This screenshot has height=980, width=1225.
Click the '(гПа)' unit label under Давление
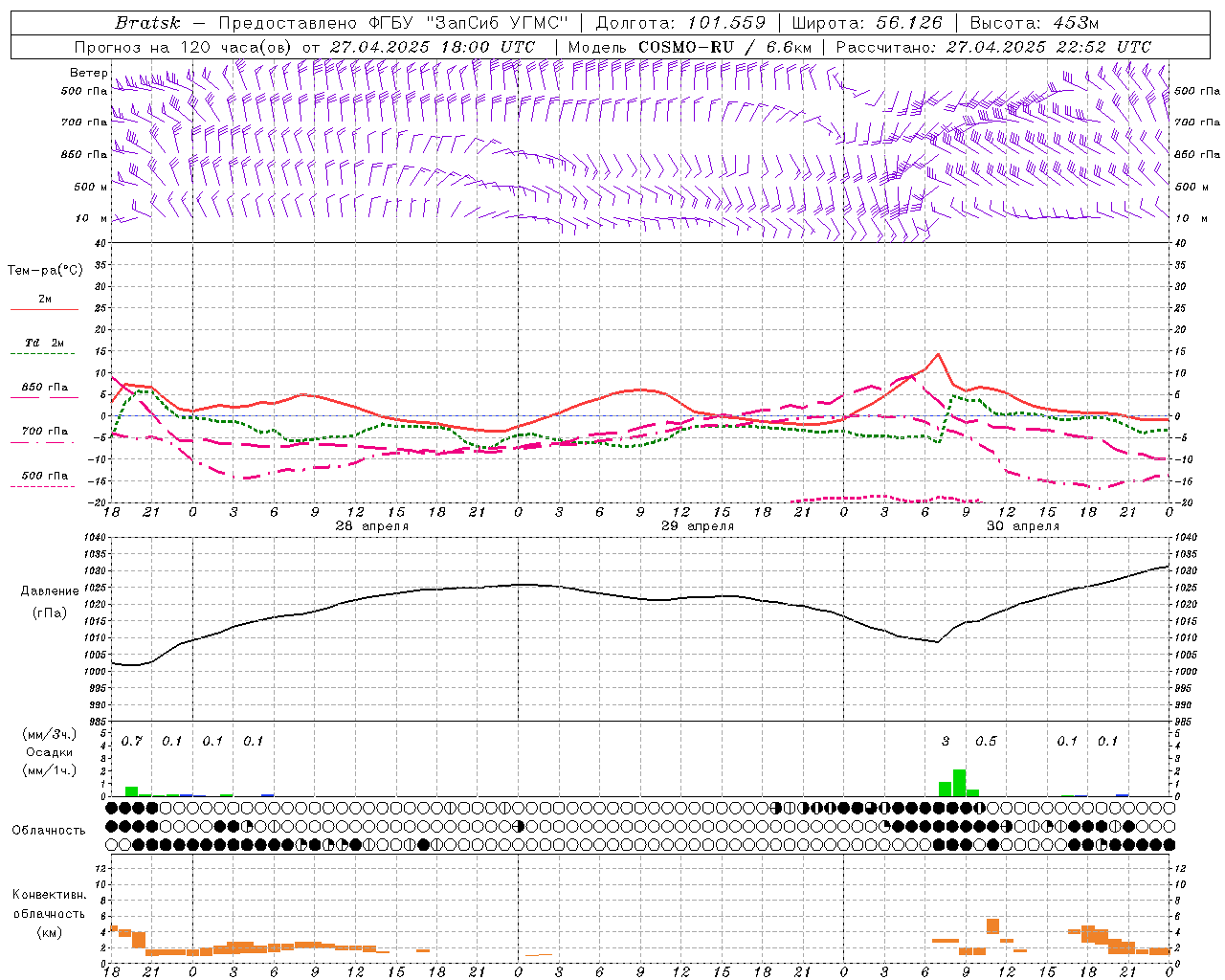coord(49,612)
